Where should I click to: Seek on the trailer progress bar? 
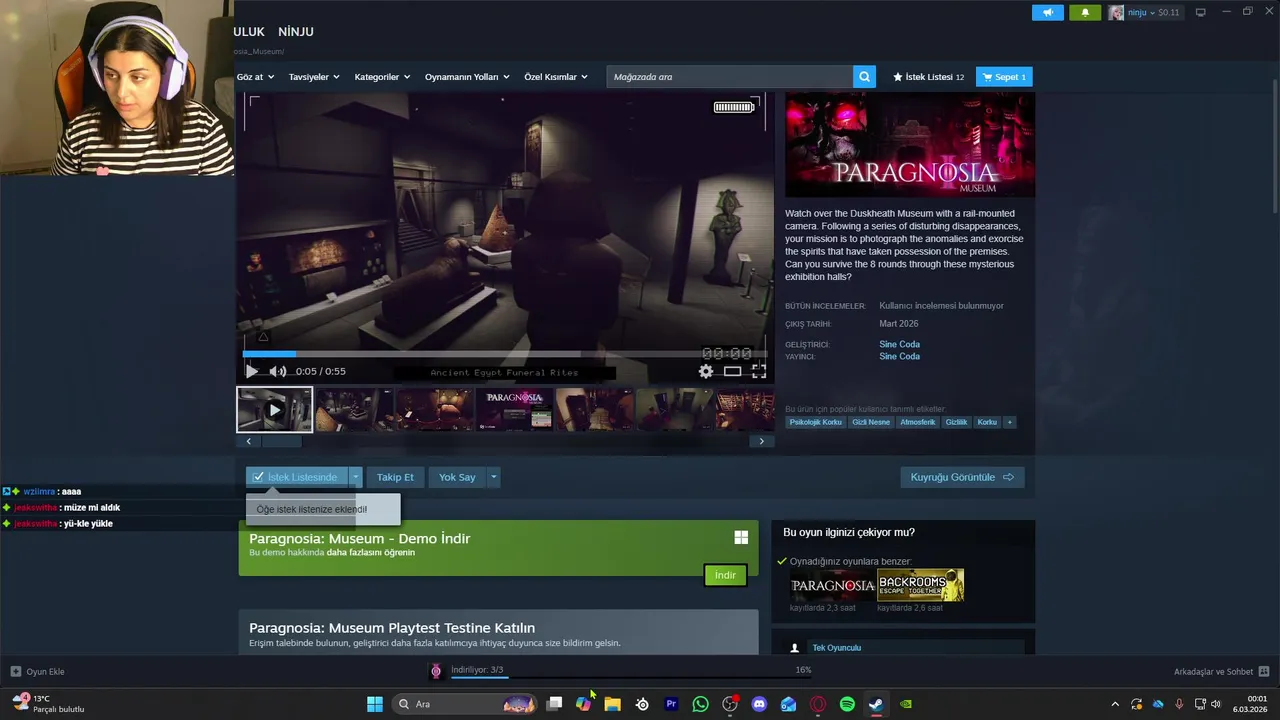(505, 354)
